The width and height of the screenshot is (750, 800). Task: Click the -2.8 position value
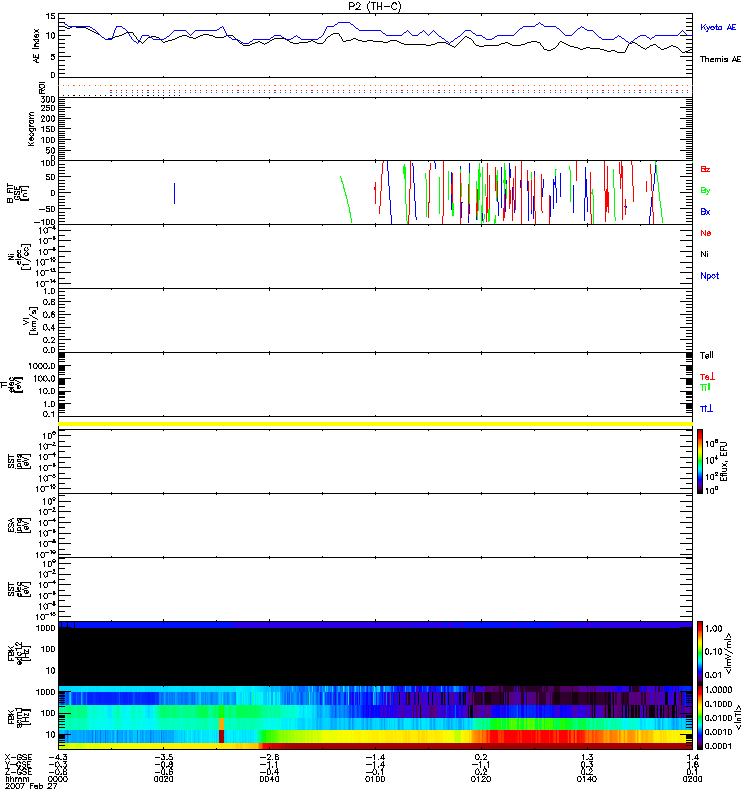[269, 757]
